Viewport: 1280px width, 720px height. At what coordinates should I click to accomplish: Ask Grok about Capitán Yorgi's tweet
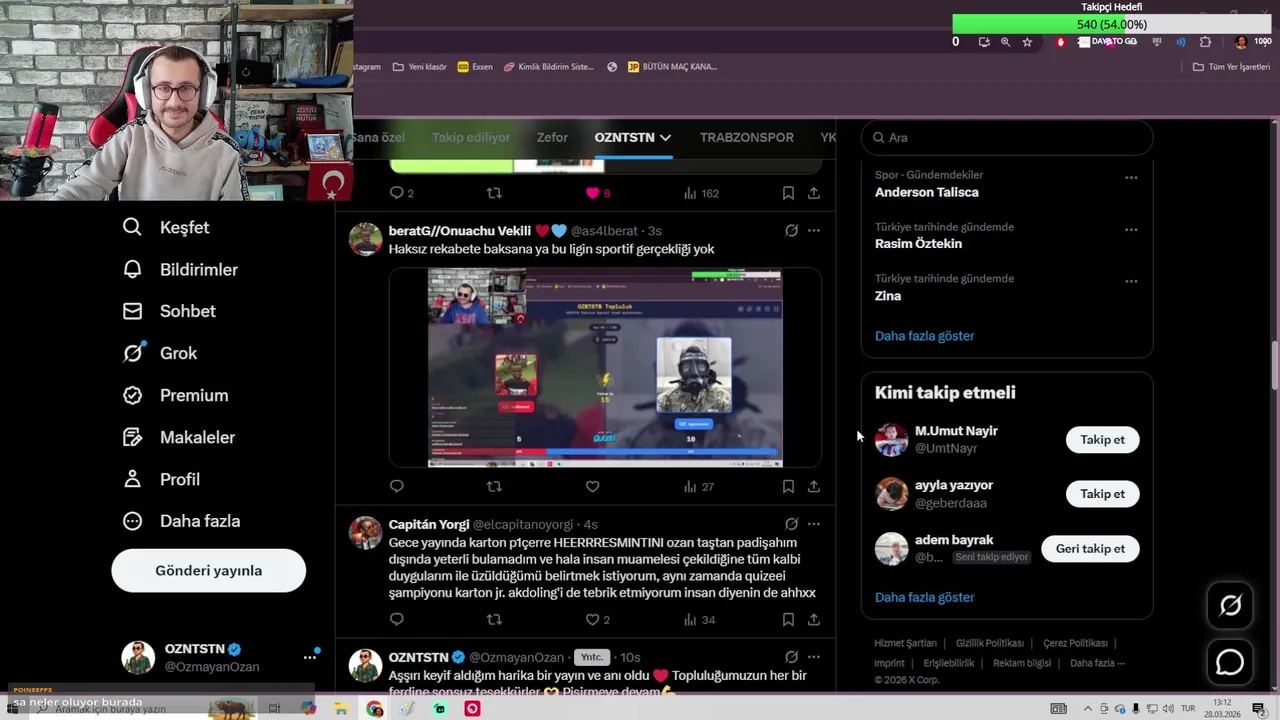pos(791,524)
